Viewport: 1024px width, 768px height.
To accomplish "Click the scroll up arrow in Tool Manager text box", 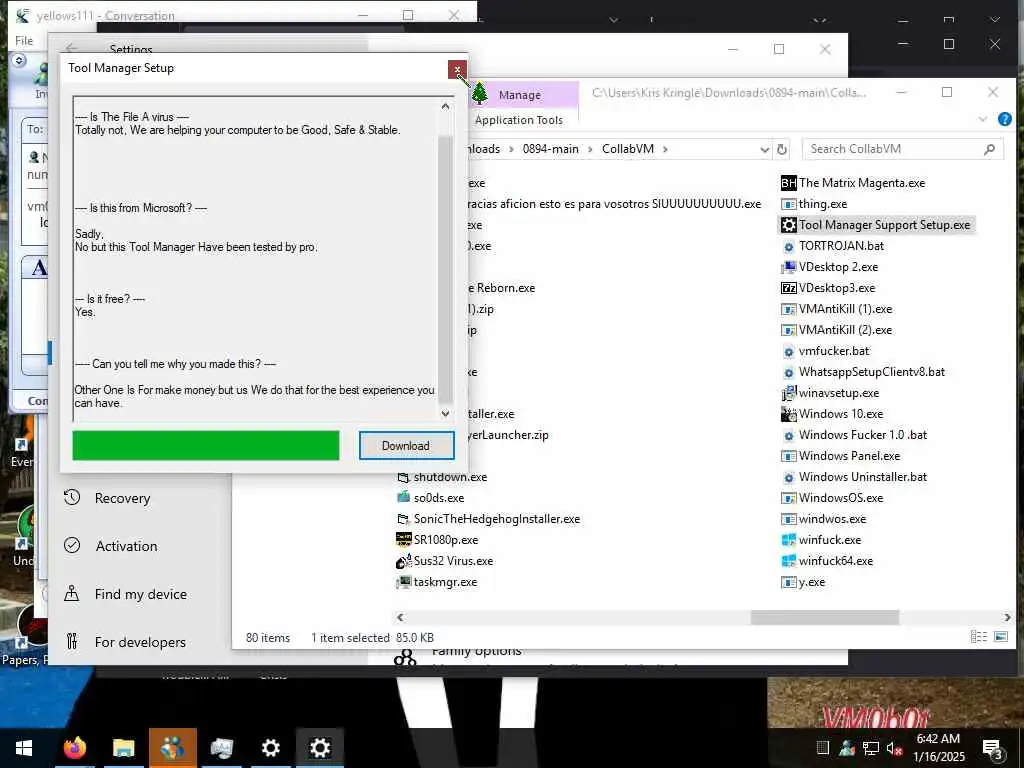I will point(445,106).
